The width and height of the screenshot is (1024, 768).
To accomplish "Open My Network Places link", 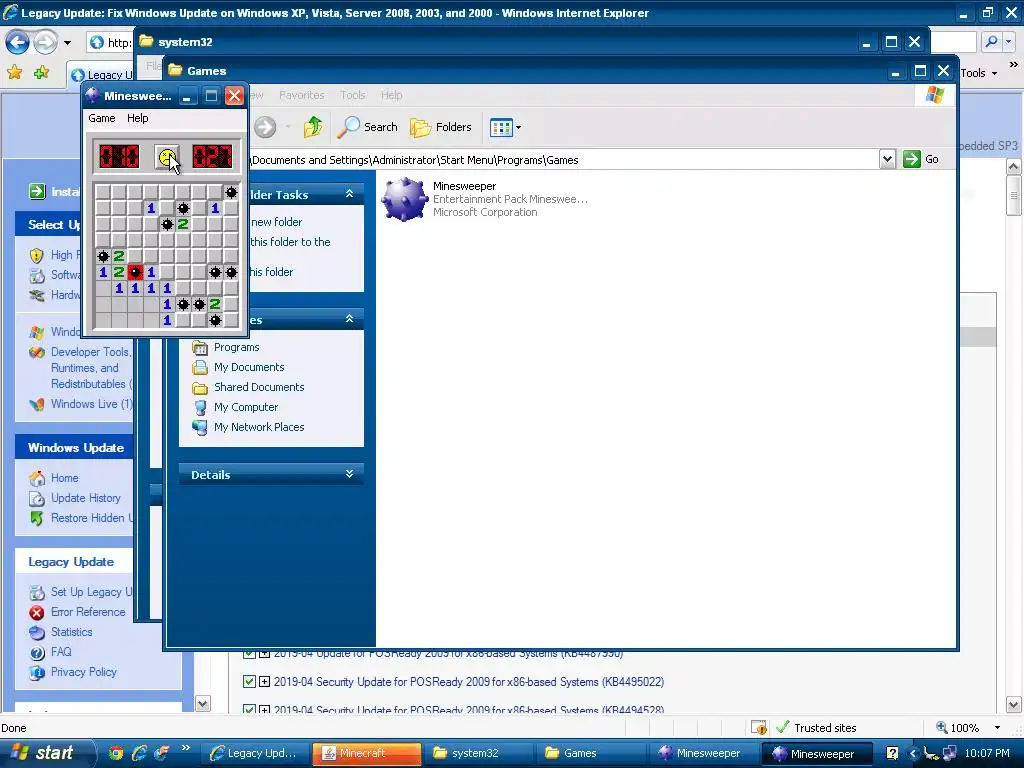I will [259, 427].
